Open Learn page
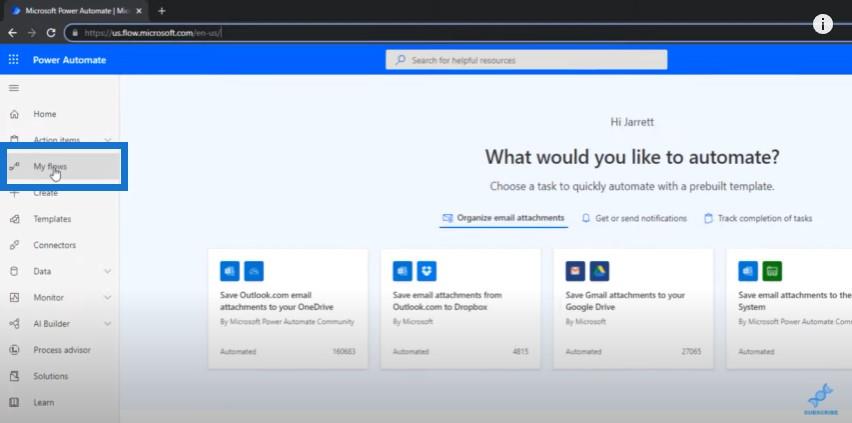This screenshot has width=852, height=423. click(60, 402)
